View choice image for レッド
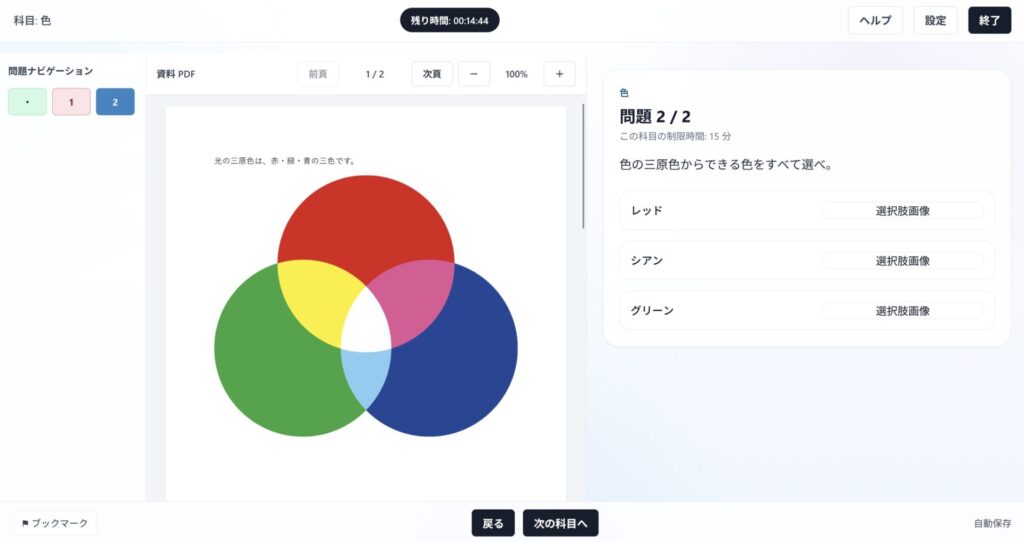This screenshot has height=542, width=1024. [x=902, y=210]
